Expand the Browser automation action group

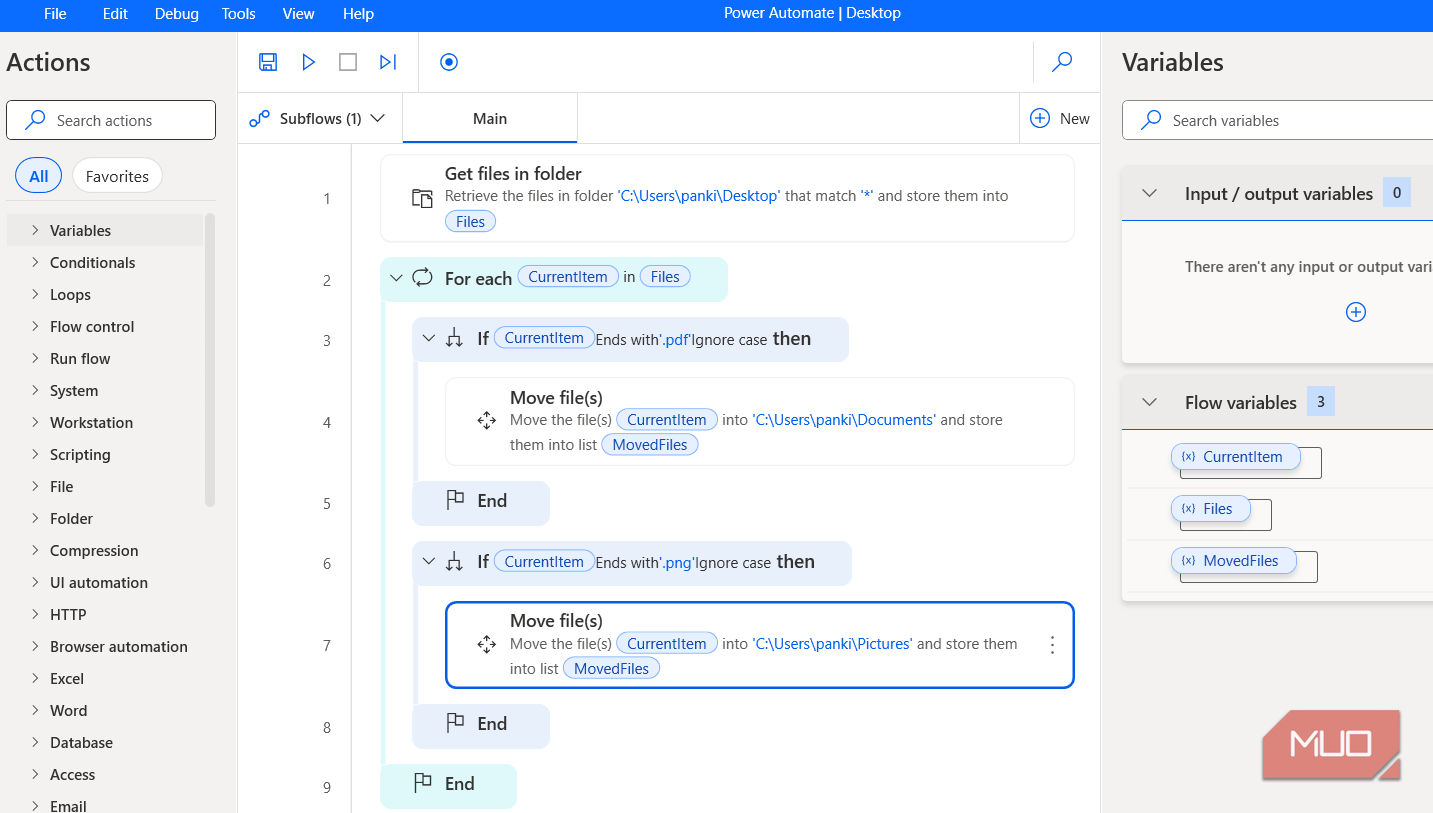point(35,646)
